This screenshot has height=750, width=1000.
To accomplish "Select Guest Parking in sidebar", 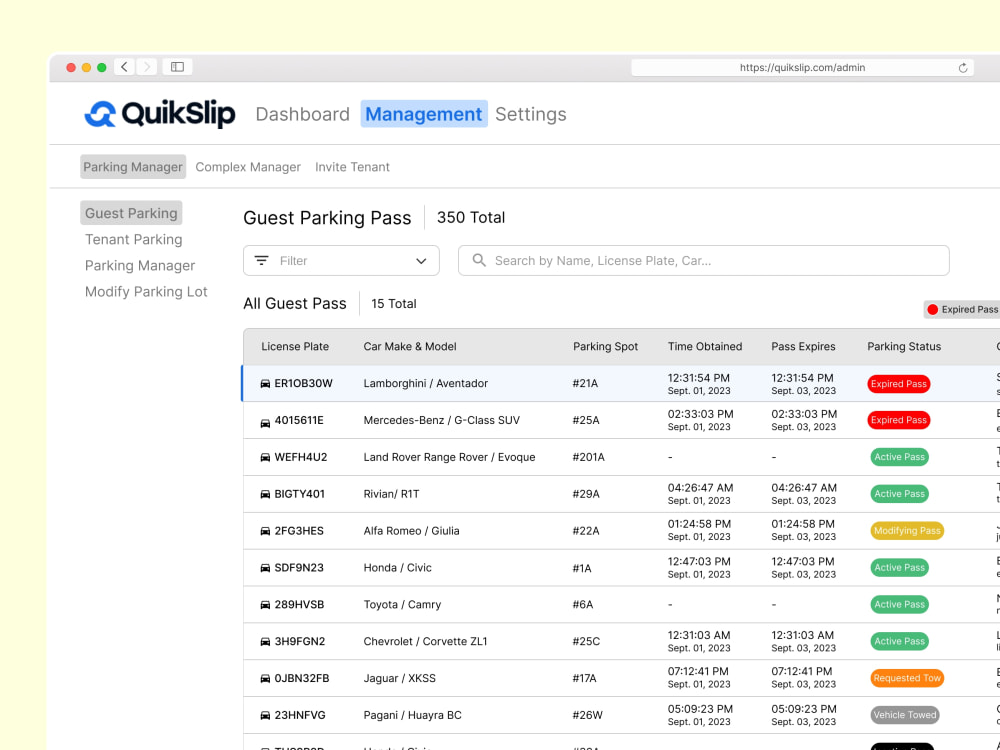I will pos(131,213).
